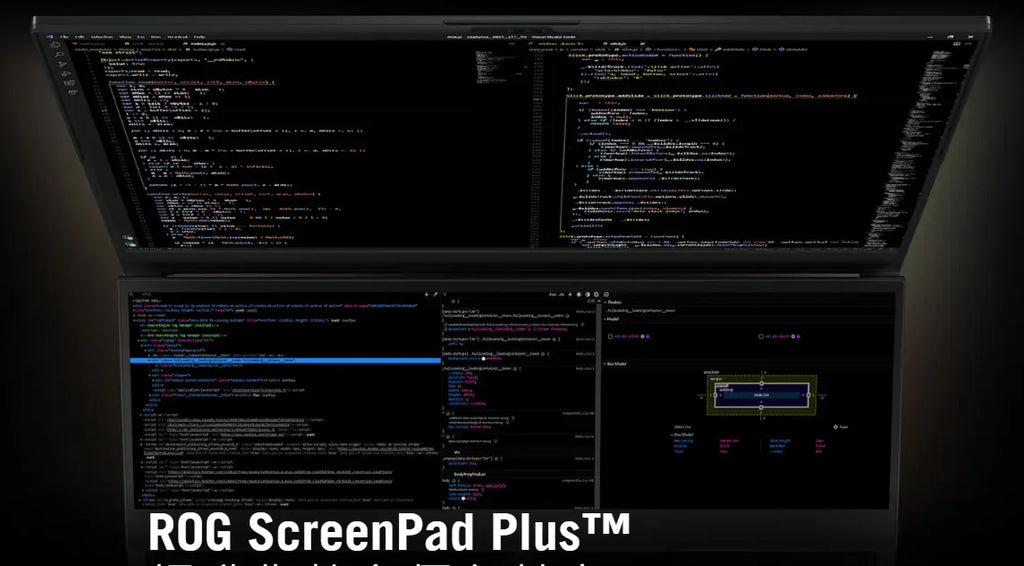Add a new rule with the rules plus icon
Viewport: 1024px width, 566px height.
[x=570, y=294]
